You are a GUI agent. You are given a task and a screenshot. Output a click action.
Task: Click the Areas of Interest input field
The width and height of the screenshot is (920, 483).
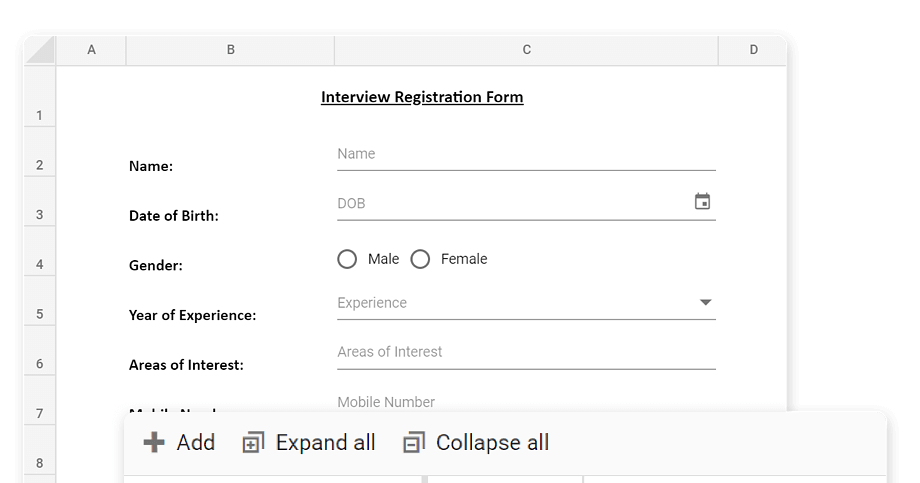pyautogui.click(x=525, y=353)
